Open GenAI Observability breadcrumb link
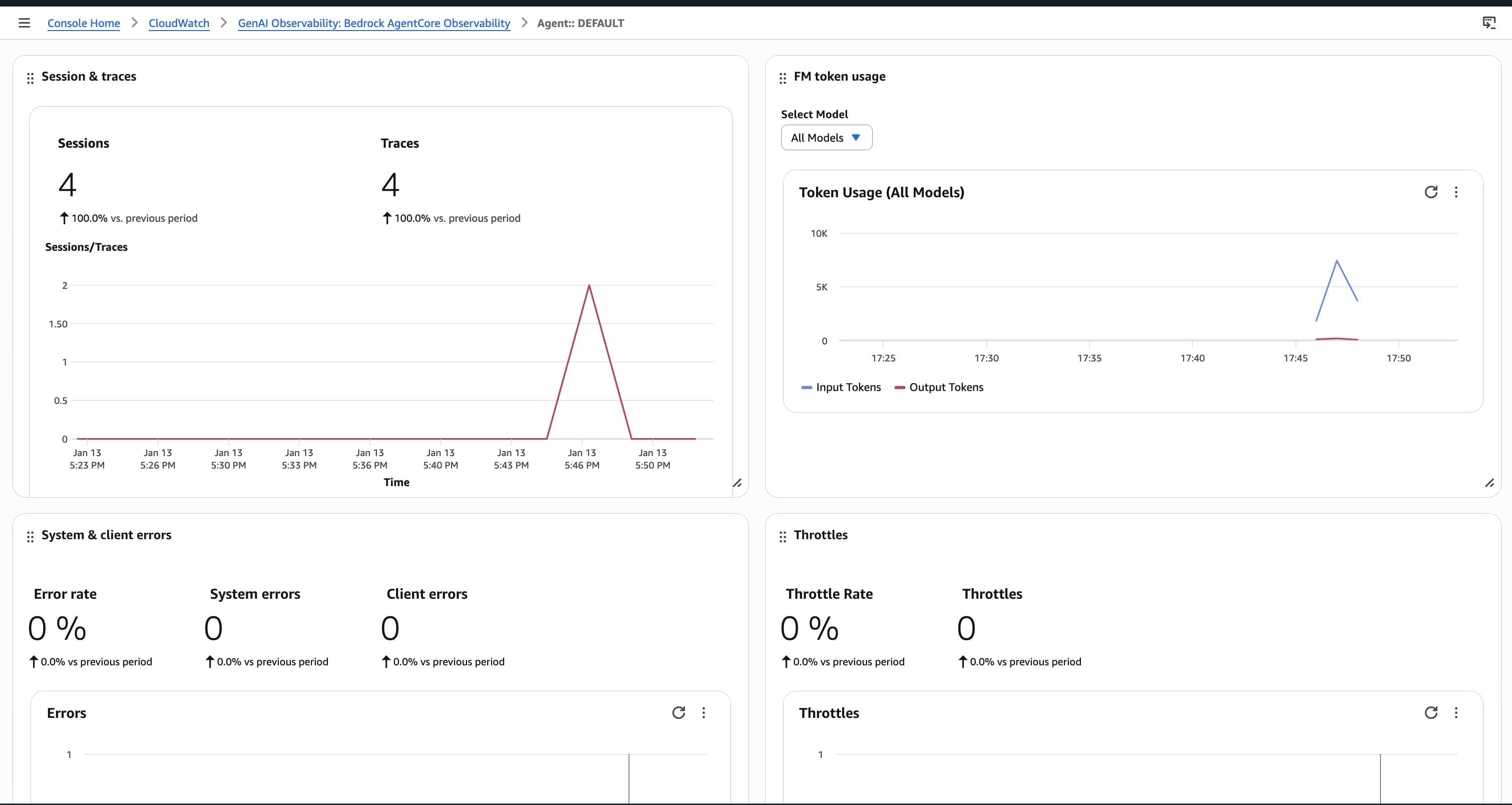 coord(374,23)
